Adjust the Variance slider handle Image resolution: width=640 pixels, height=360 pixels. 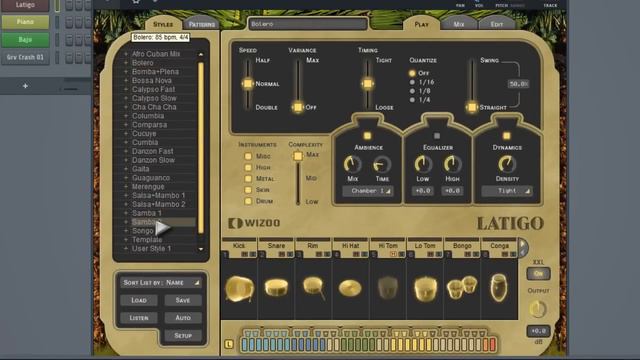pos(298,107)
